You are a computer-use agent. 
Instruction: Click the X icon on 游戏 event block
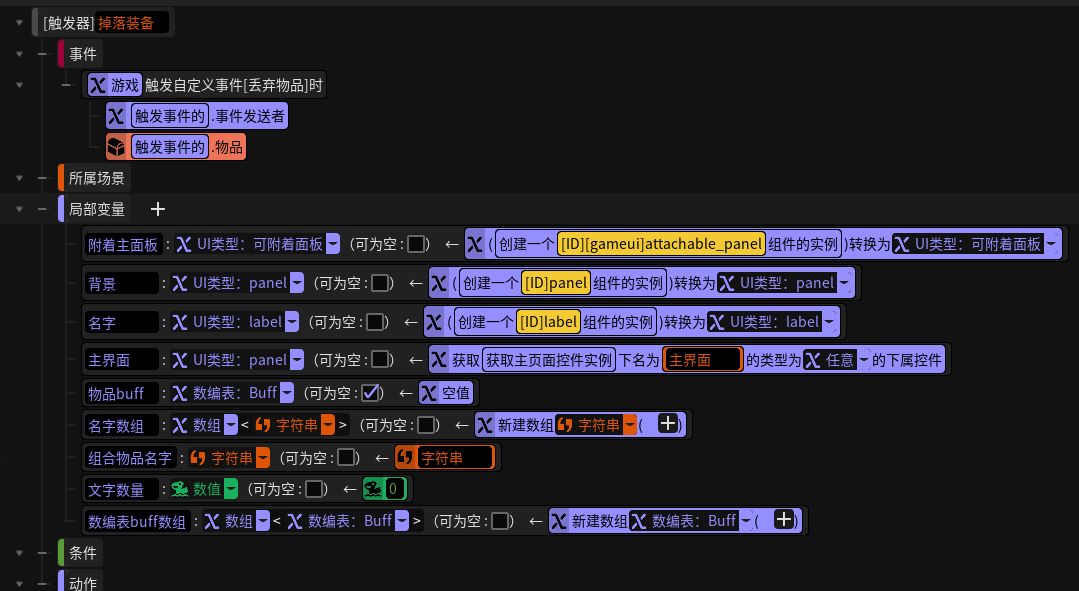tap(98, 85)
